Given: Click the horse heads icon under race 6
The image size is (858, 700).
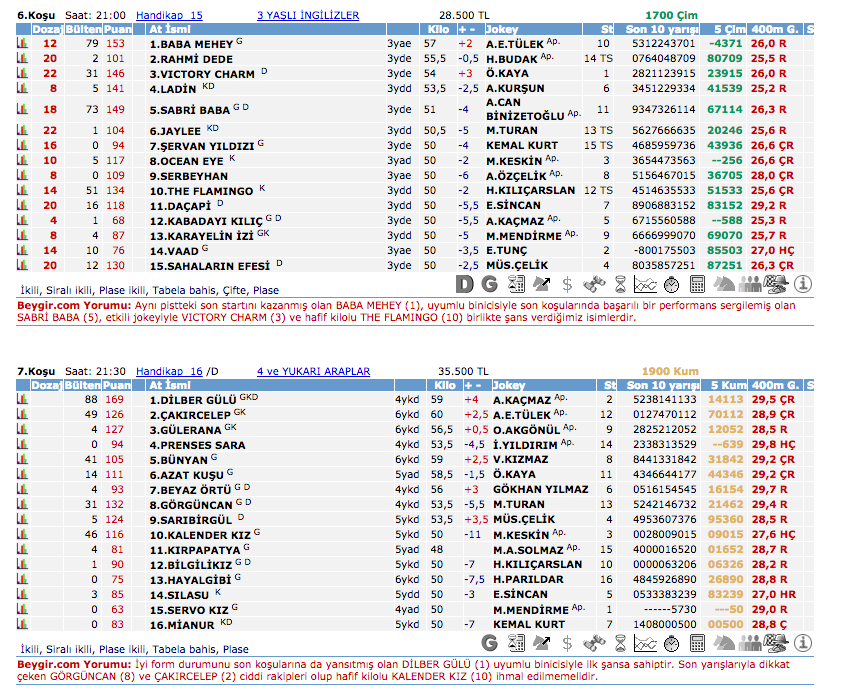Looking at the screenshot, I should (x=724, y=285).
